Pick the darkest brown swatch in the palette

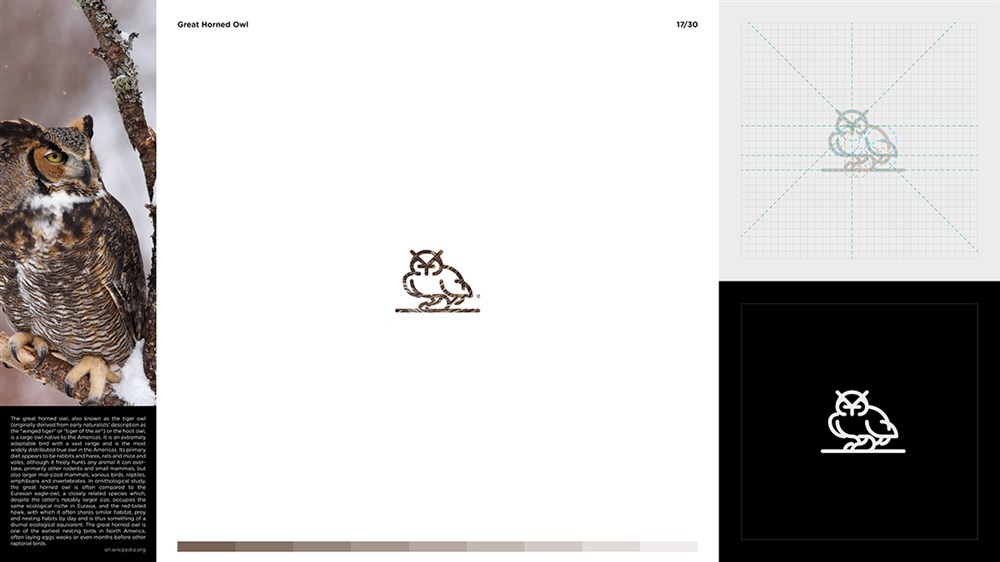(206, 547)
